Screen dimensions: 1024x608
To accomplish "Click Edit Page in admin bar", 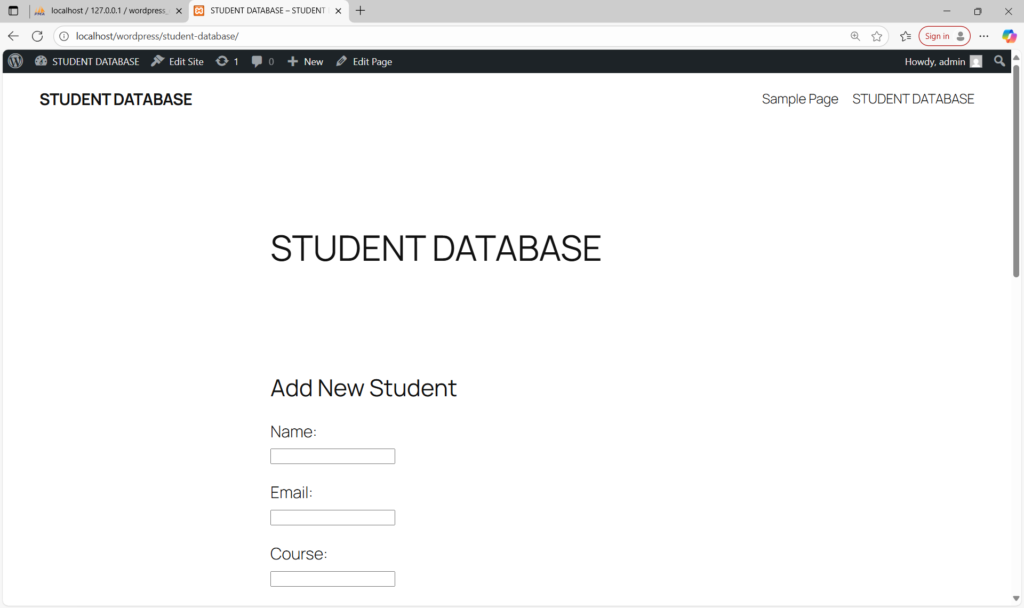I will pos(364,61).
